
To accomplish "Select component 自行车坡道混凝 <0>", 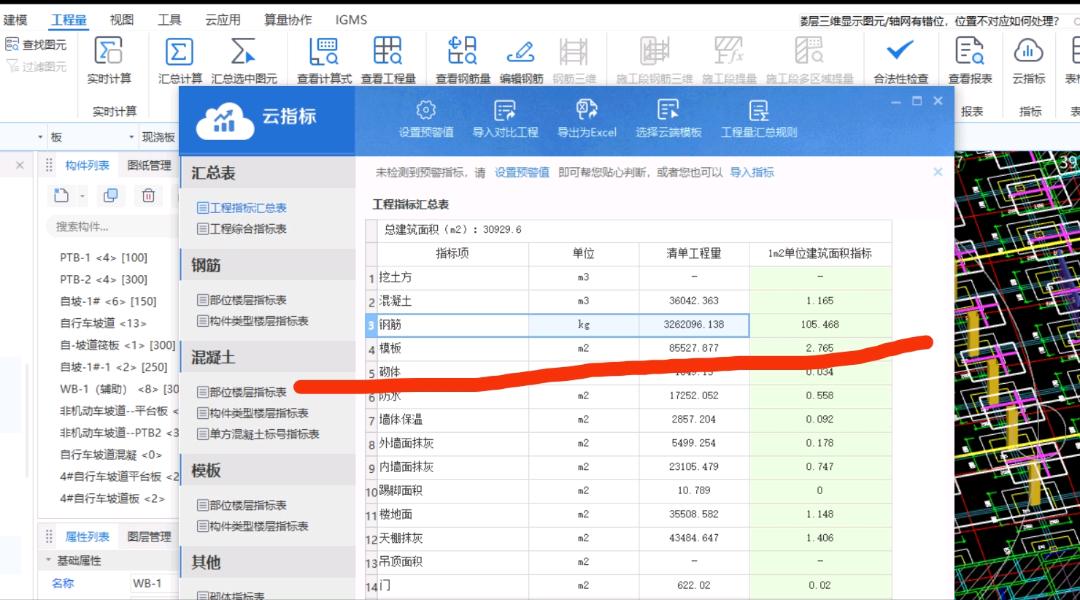I will point(111,455).
